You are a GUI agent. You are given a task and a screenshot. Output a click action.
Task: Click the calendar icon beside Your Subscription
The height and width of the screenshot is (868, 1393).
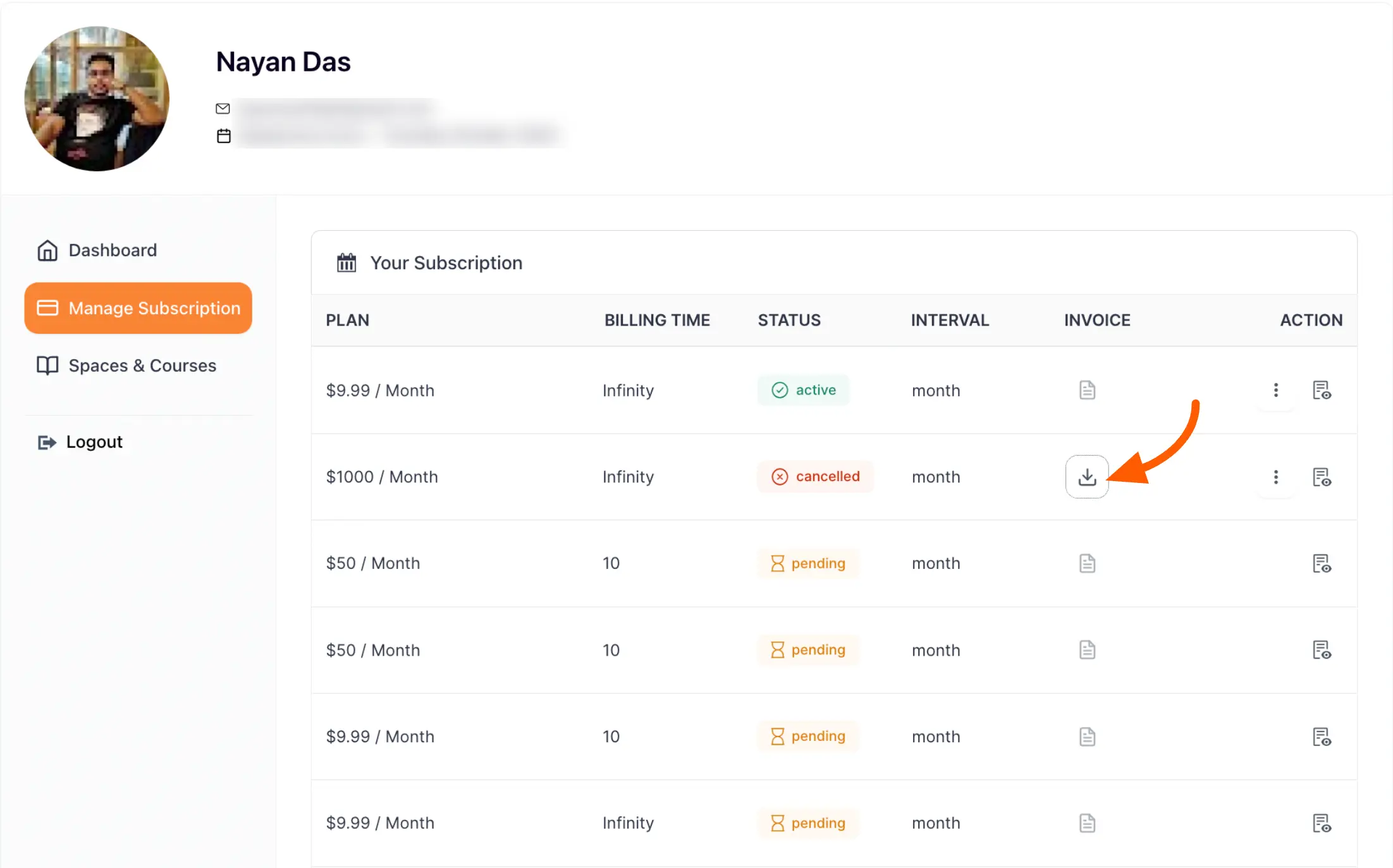point(346,262)
